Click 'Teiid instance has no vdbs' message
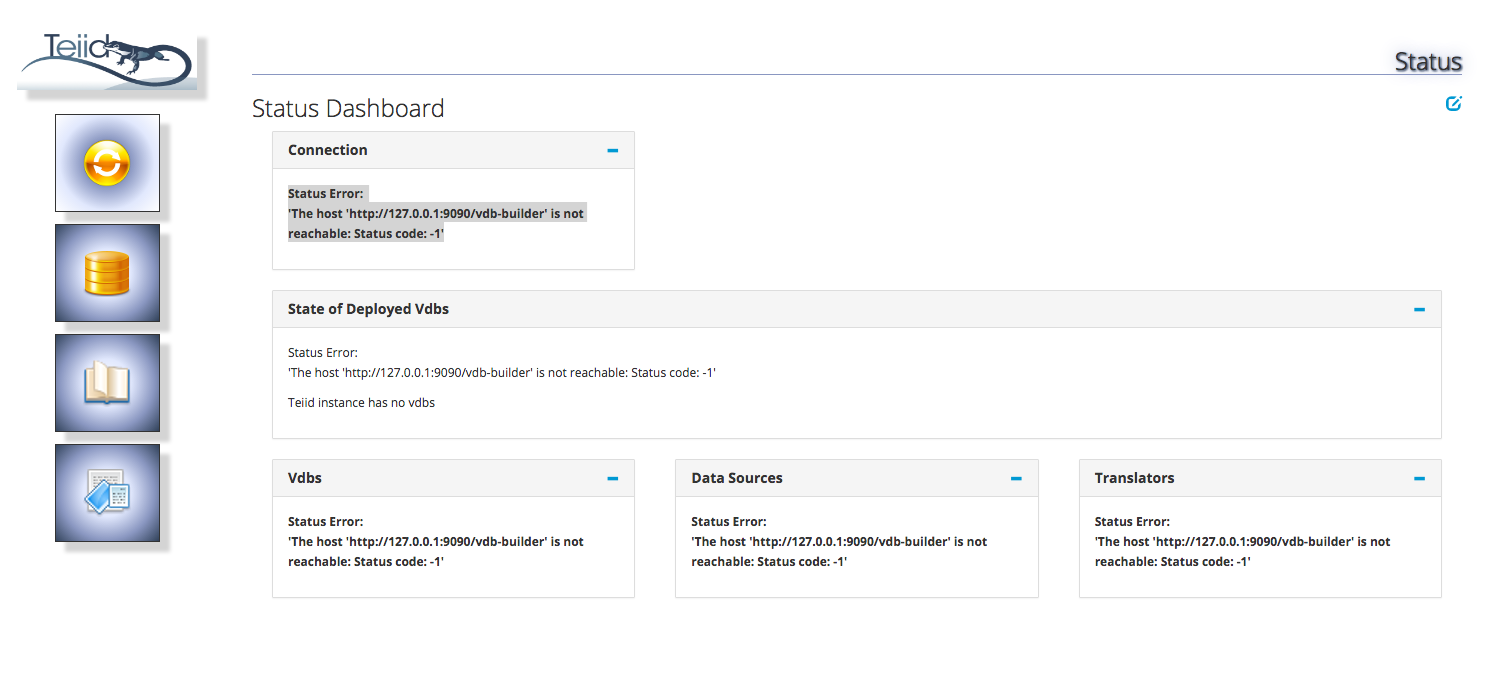Image resolution: width=1500 pixels, height=679 pixels. (x=361, y=403)
